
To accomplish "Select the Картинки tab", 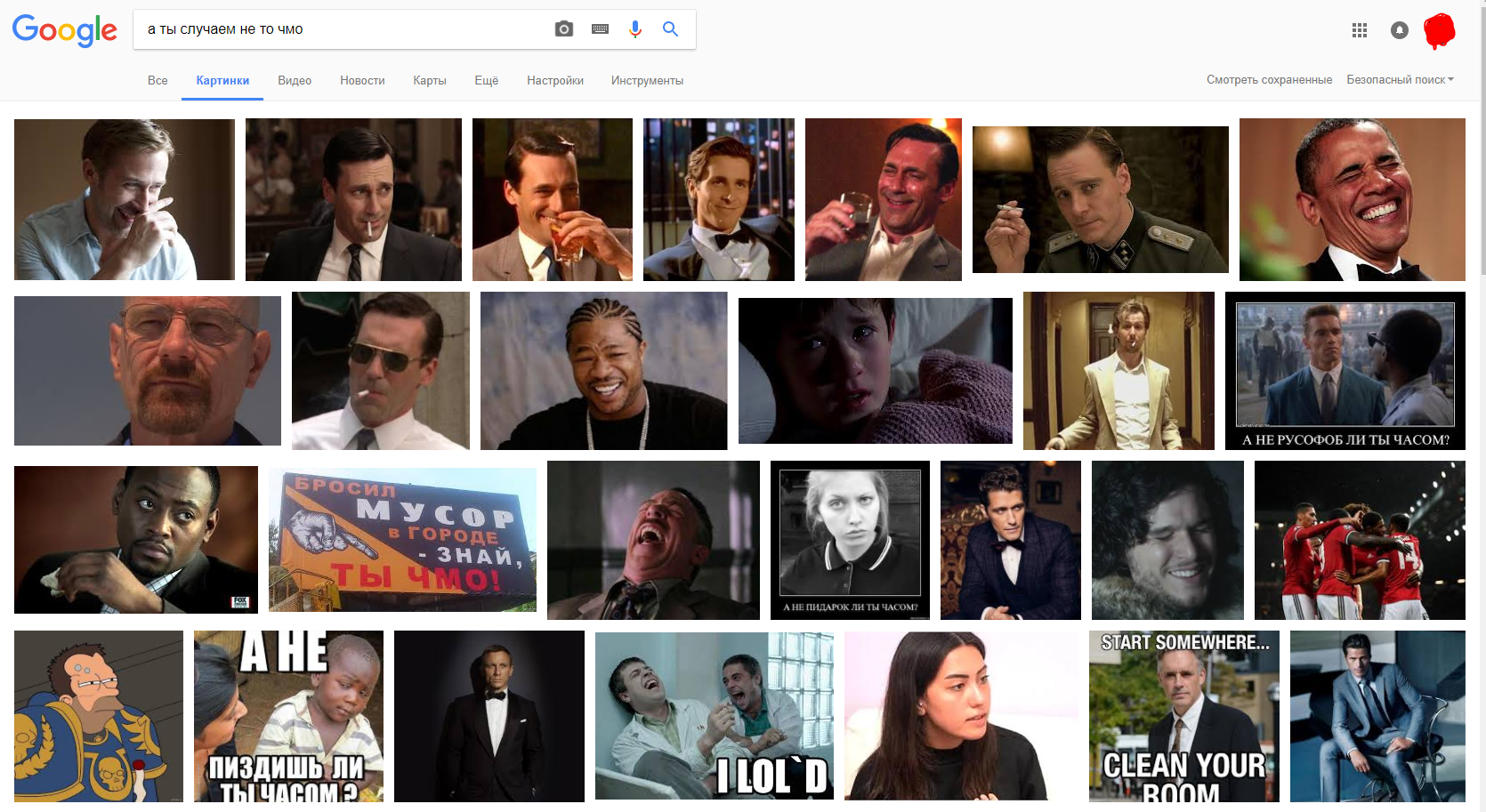I will tap(222, 80).
